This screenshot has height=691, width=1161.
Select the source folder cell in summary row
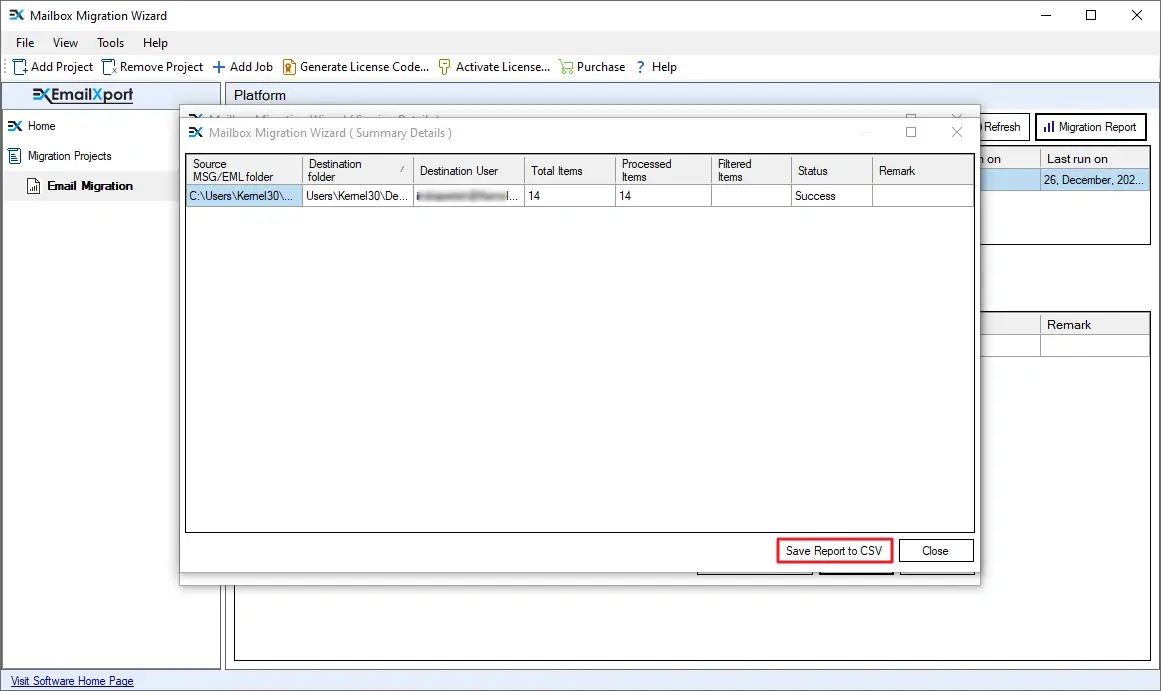point(244,196)
